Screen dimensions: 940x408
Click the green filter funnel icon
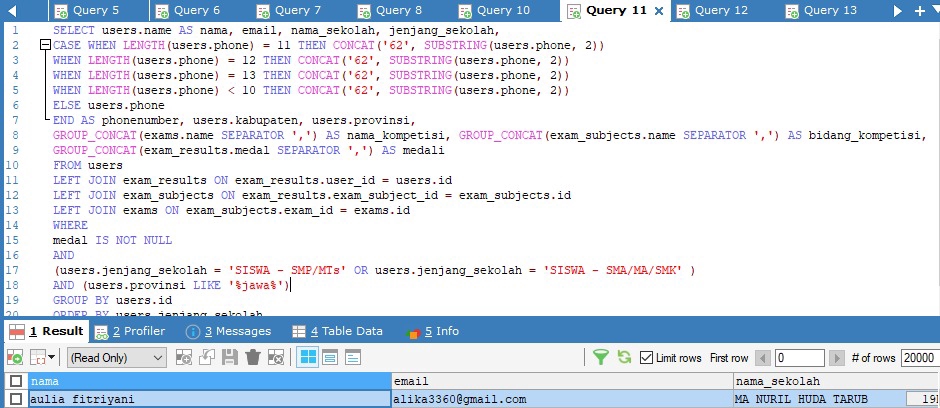point(601,357)
